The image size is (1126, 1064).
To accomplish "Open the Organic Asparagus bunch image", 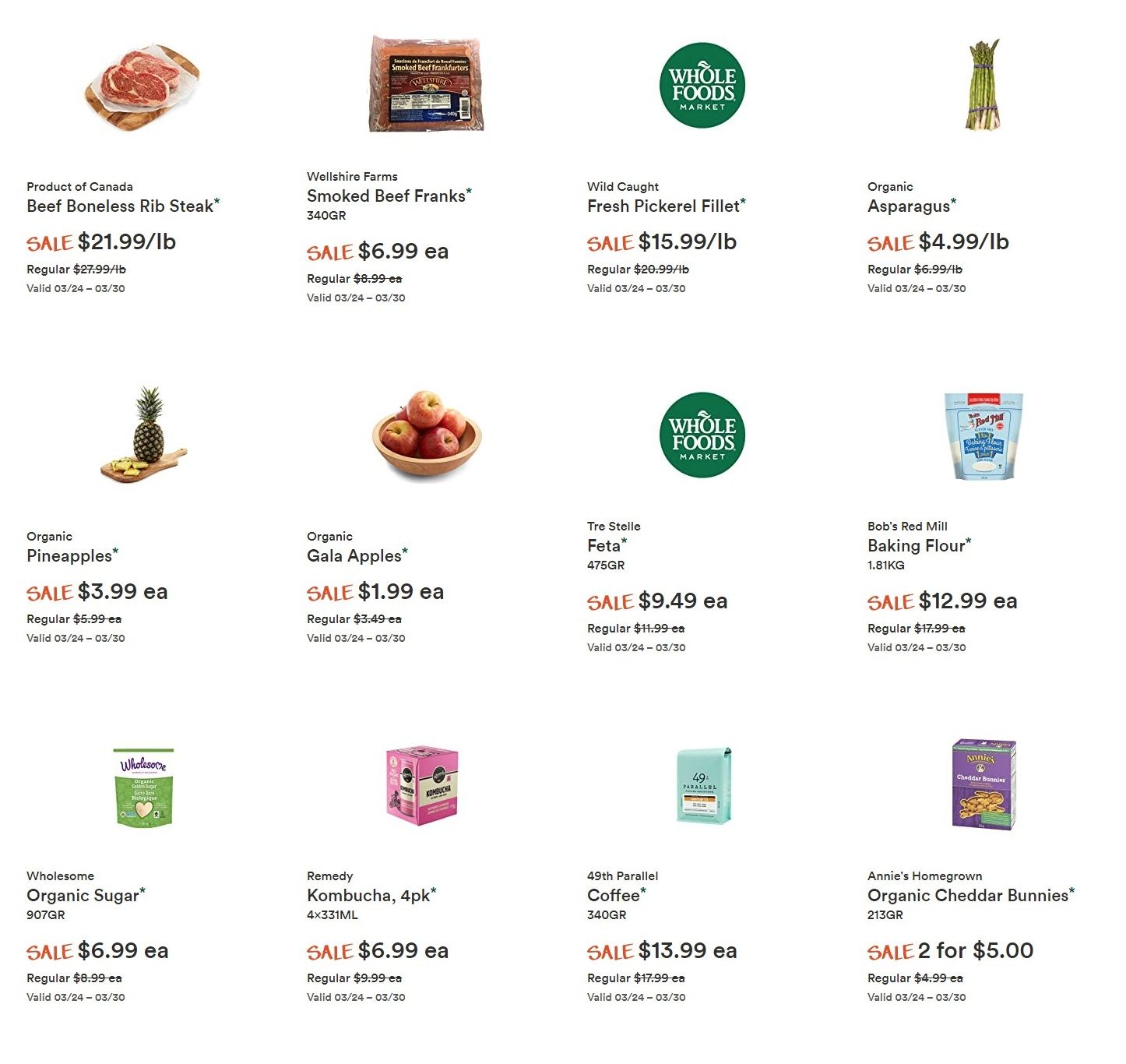I will 983,85.
